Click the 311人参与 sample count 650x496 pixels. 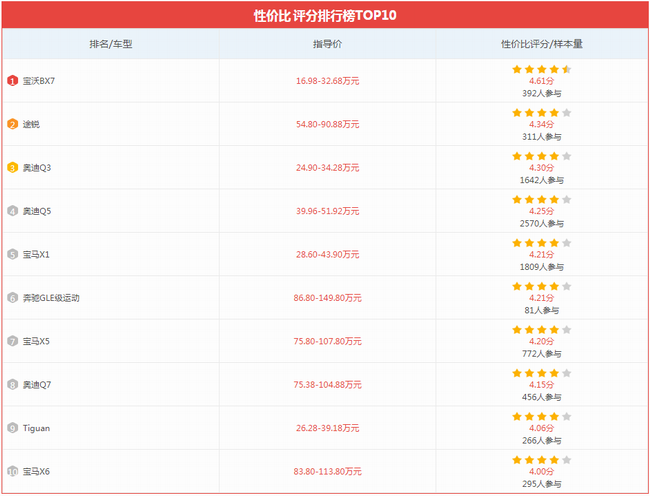541,137
